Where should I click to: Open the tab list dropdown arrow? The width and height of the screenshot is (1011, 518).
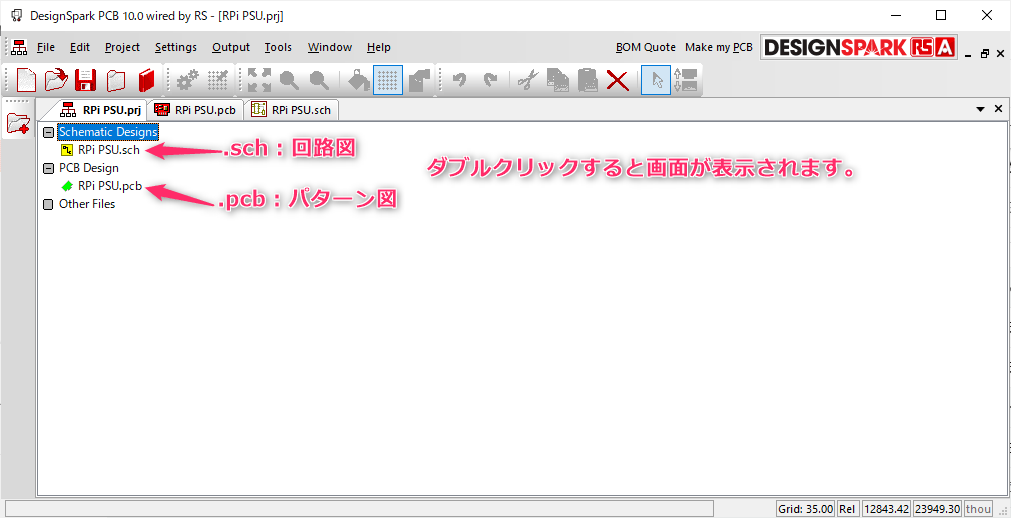pos(981,109)
